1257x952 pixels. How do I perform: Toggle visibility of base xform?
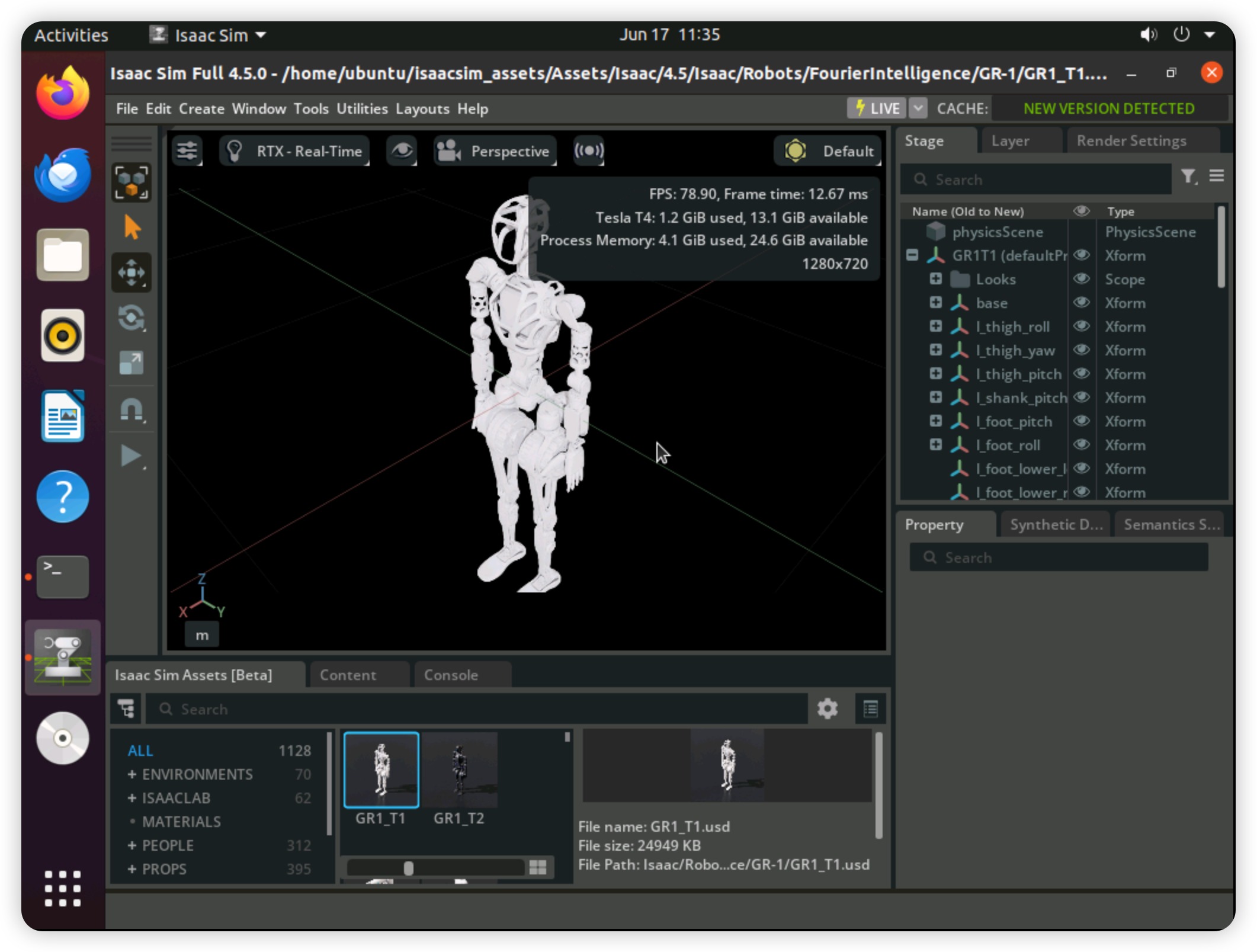coord(1082,303)
